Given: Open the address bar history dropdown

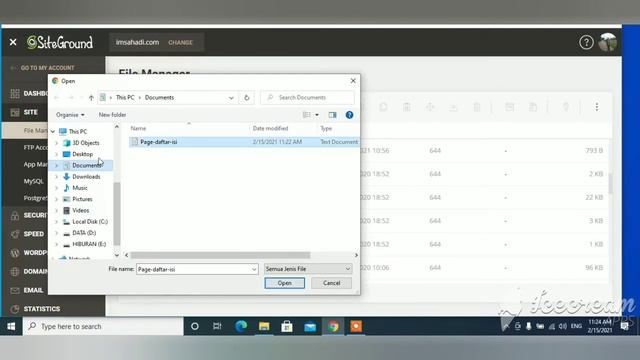Looking at the screenshot, I should pyautogui.click(x=231, y=98).
